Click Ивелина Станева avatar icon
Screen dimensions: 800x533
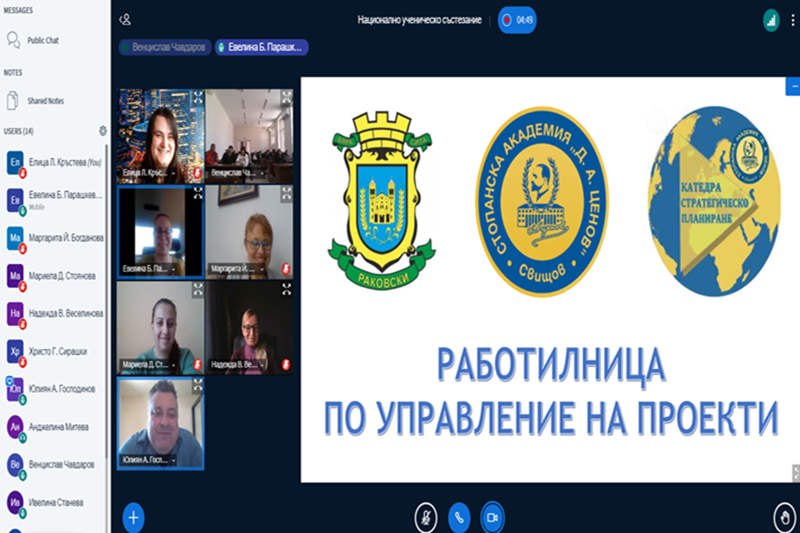tap(15, 502)
